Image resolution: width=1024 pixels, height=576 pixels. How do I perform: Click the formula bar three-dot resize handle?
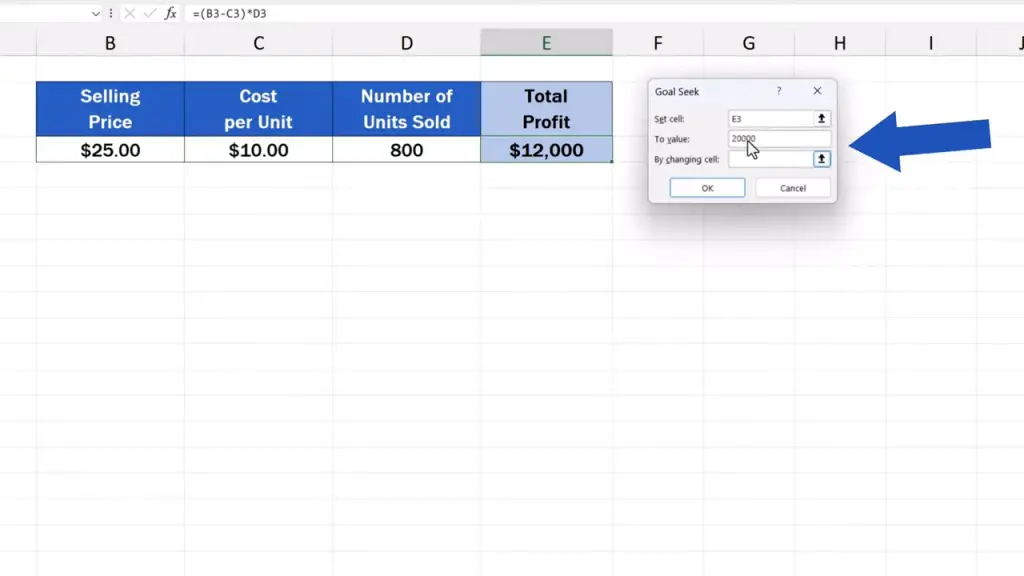111,13
